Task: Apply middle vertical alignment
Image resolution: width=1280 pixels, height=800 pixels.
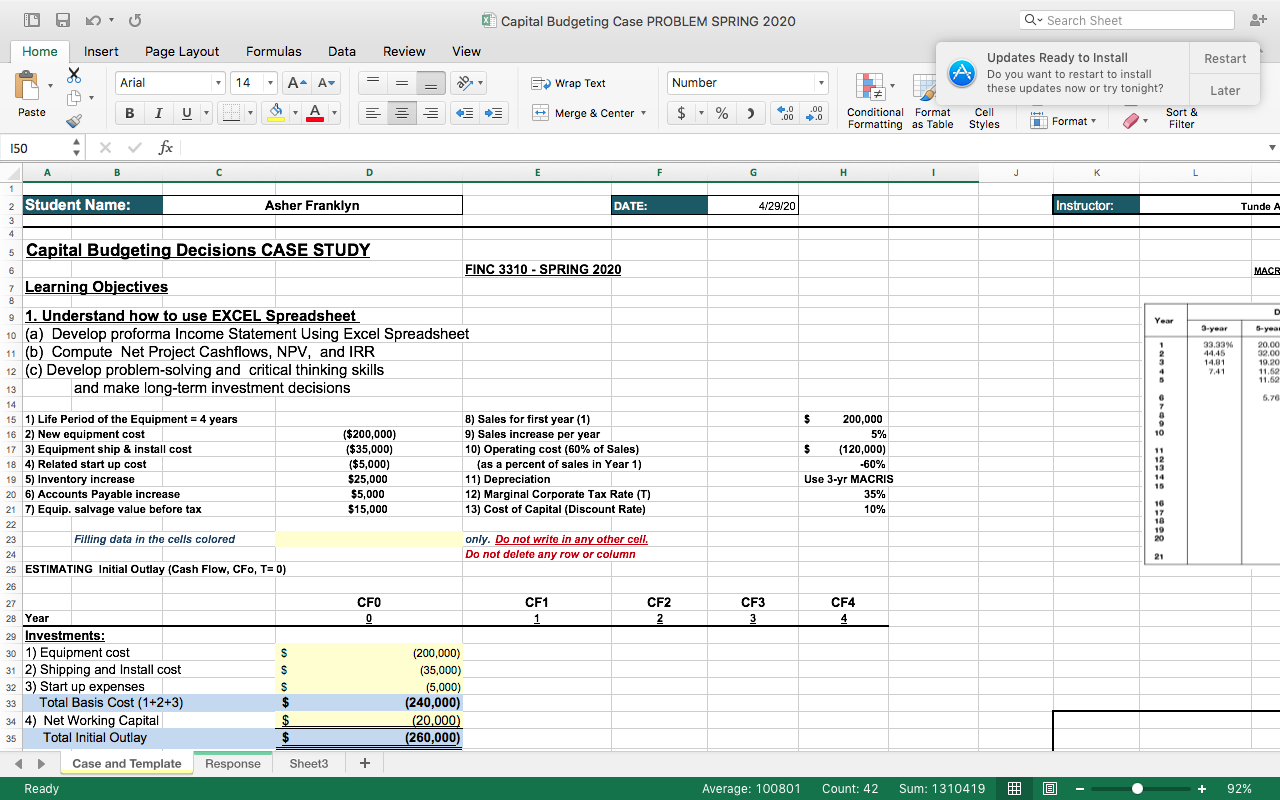Action: point(402,83)
